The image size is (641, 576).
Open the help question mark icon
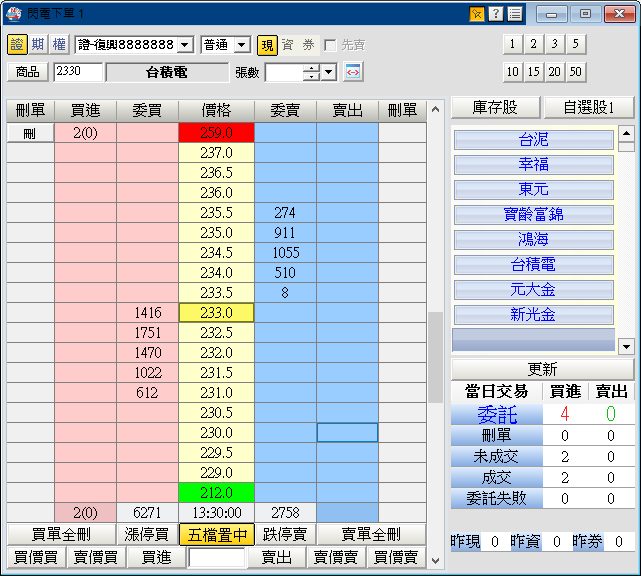[x=496, y=14]
